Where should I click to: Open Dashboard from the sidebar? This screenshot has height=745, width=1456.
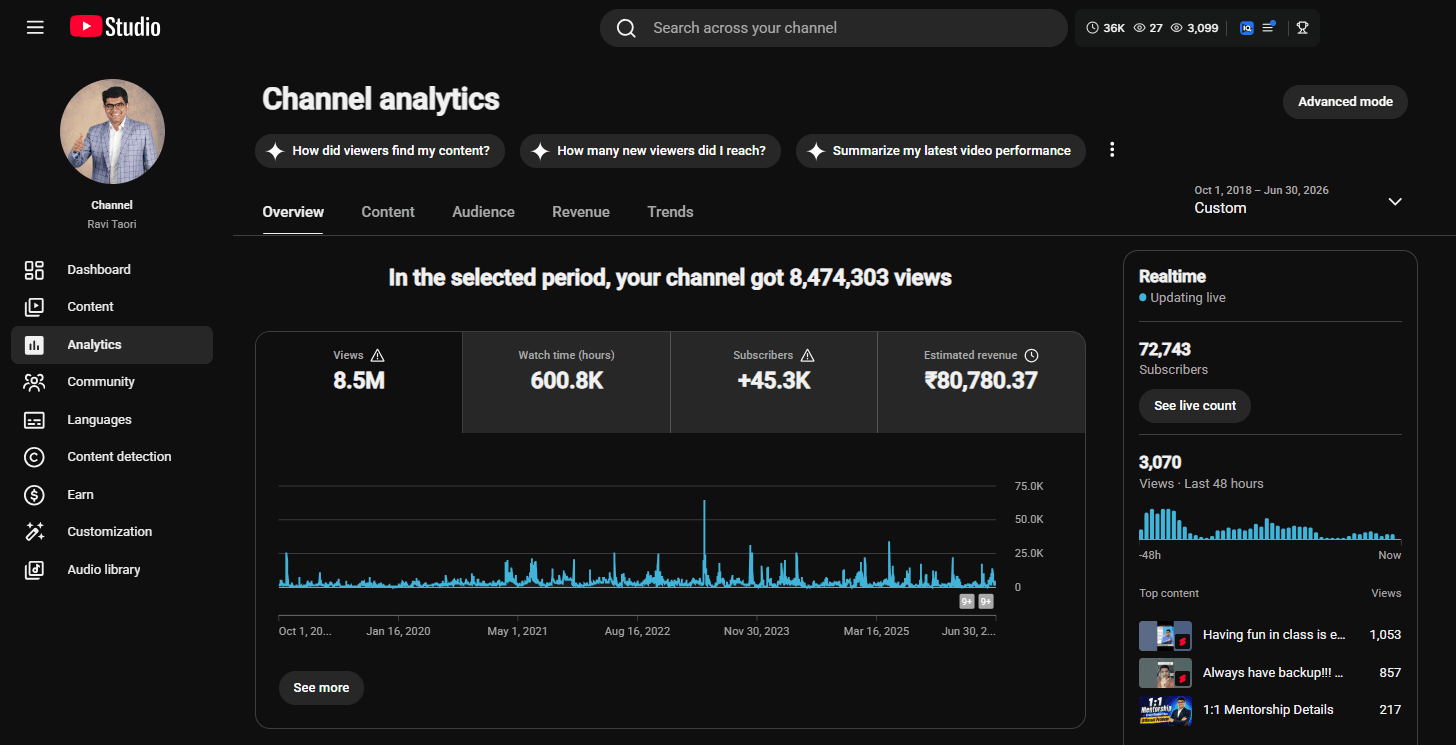coord(112,269)
